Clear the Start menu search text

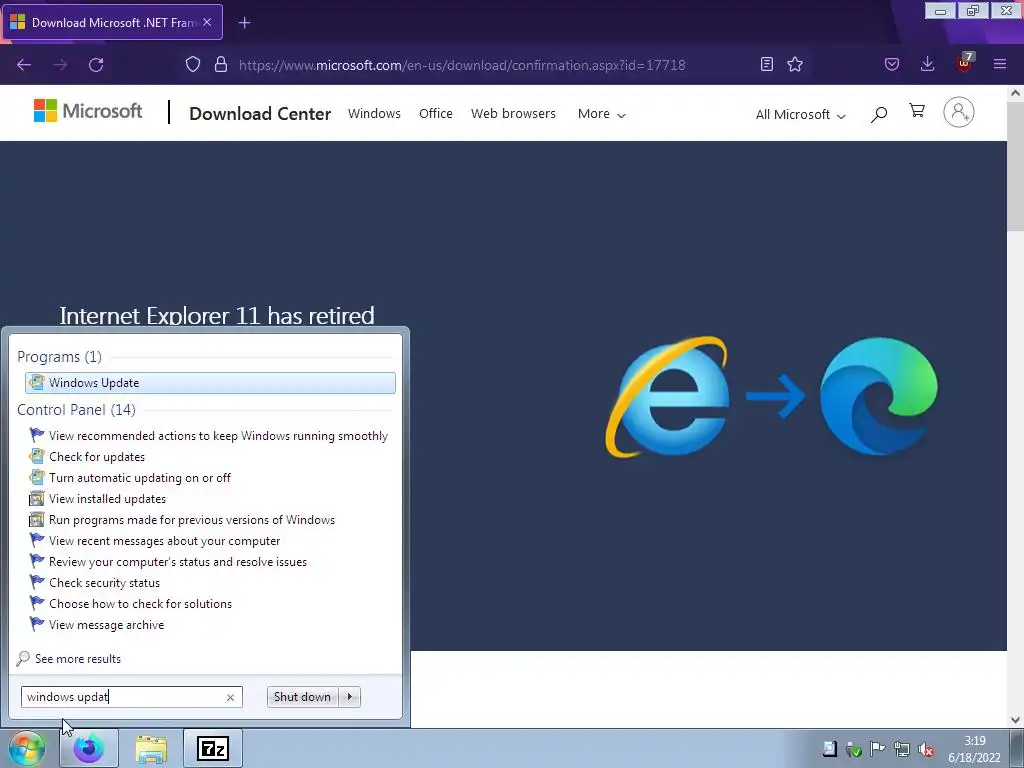tap(230, 697)
